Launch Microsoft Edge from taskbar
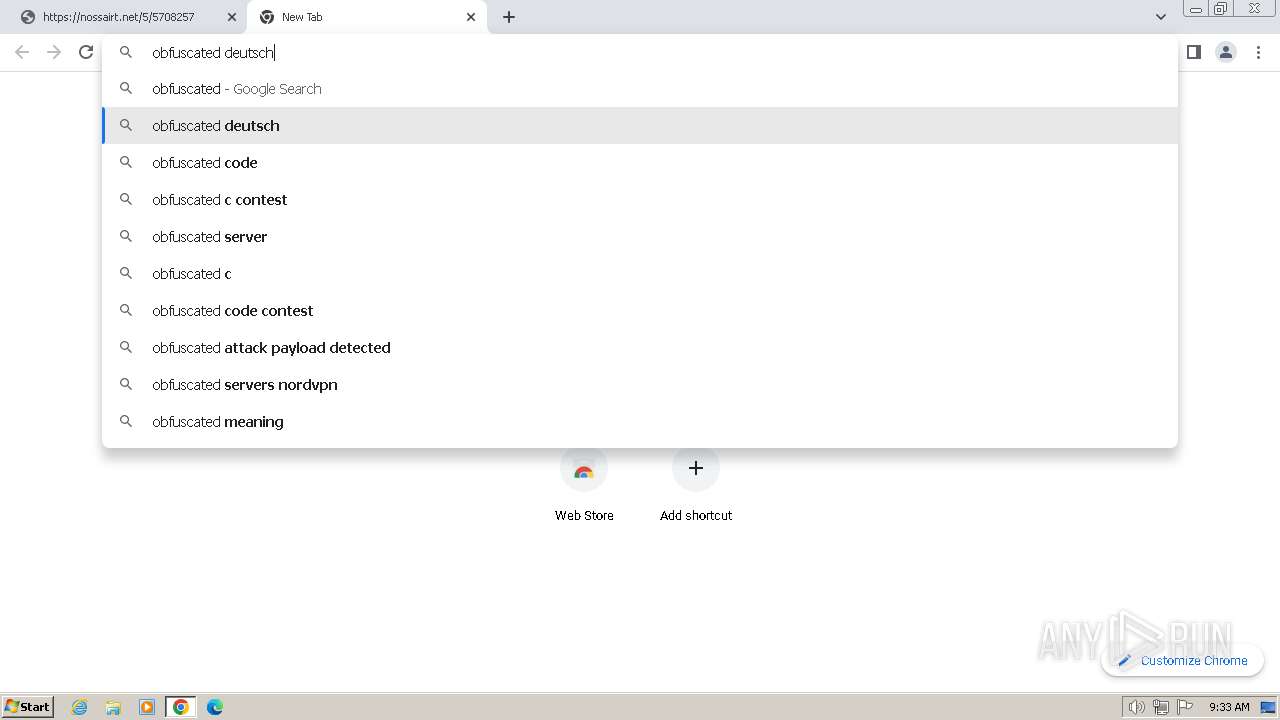The width and height of the screenshot is (1280, 720). pos(215,707)
